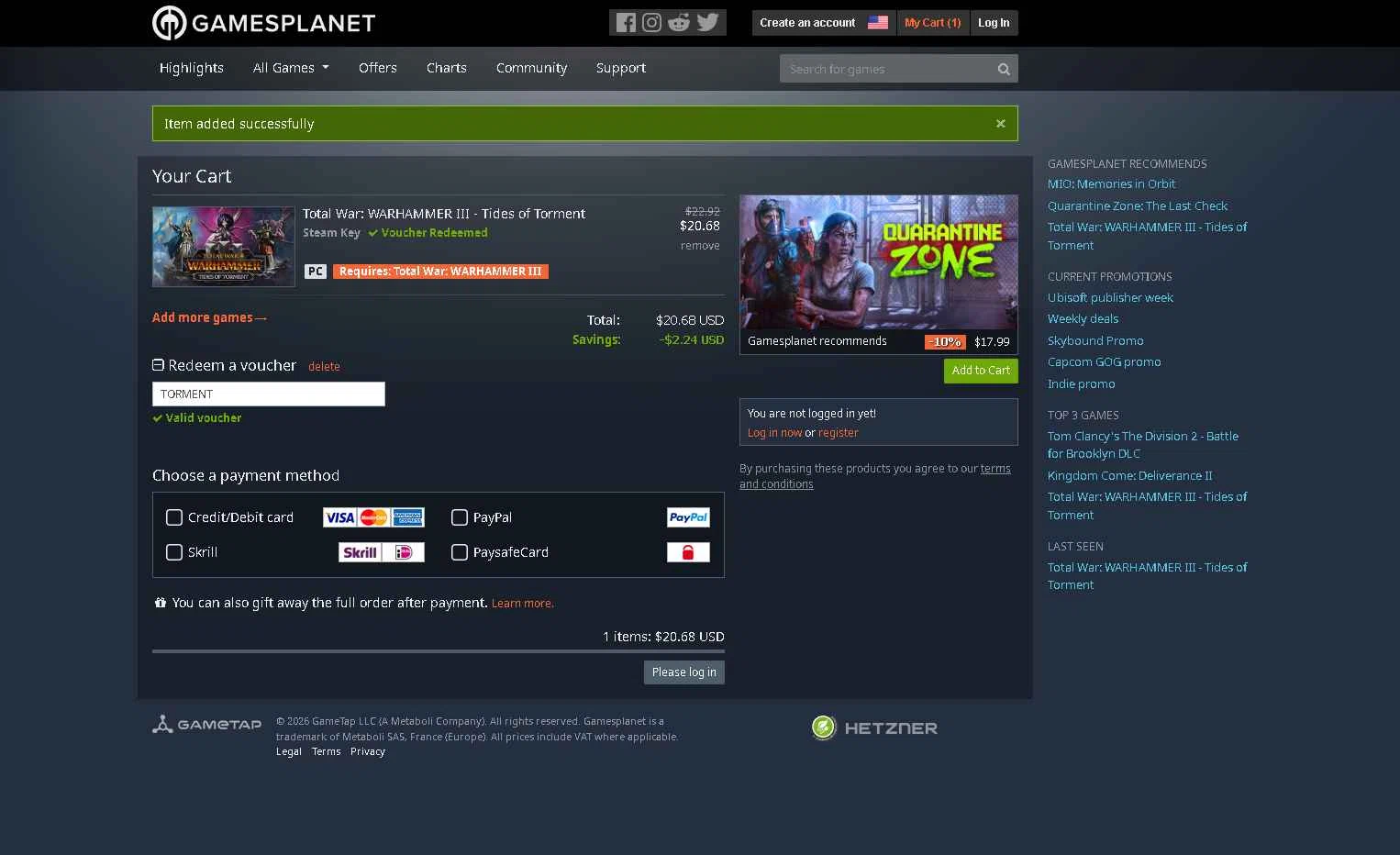This screenshot has width=1400, height=855.
Task: Open Tides of Torment under Gamesplanet Recommends
Action: point(1148,237)
